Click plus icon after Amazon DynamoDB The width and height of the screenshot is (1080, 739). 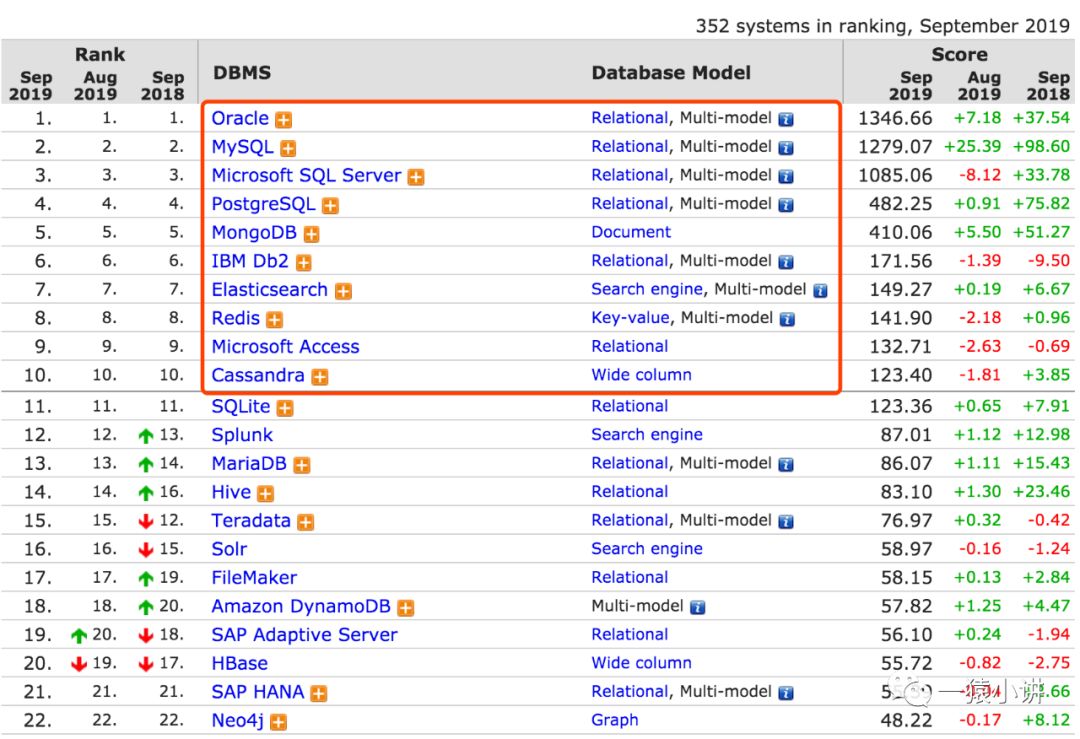click(x=406, y=607)
